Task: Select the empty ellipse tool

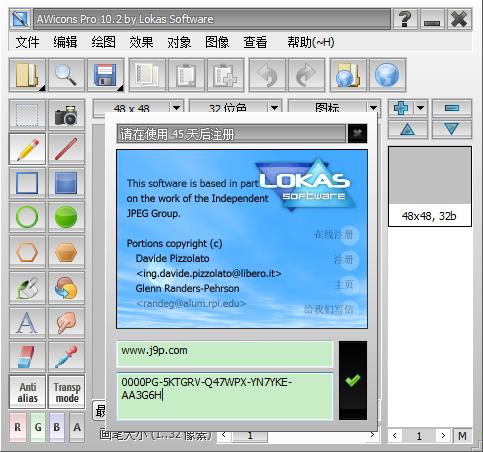Action: 27,217
